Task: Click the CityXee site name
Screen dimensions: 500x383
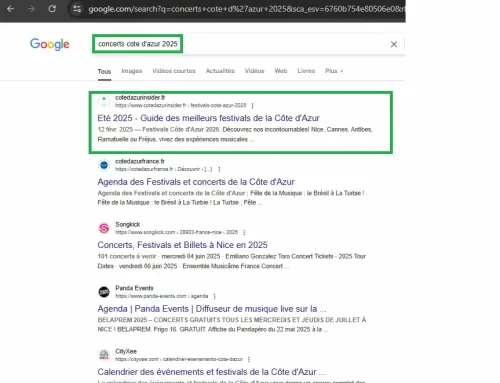Action: (126, 351)
